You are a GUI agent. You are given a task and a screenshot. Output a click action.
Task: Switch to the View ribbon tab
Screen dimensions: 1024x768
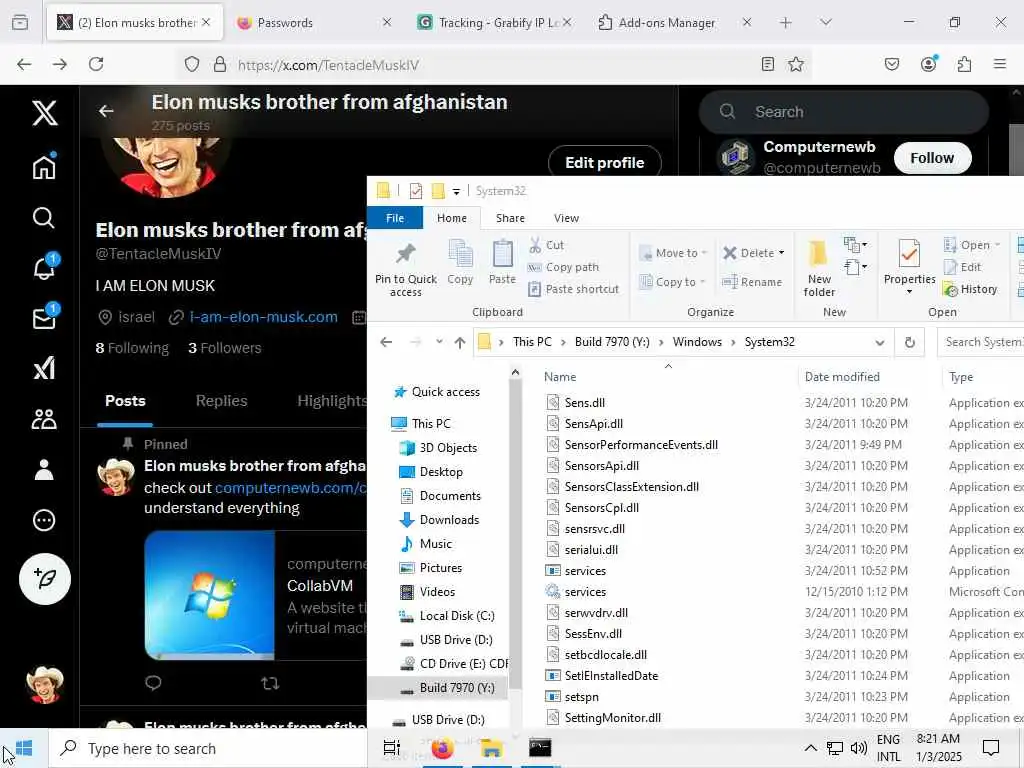[x=566, y=218]
